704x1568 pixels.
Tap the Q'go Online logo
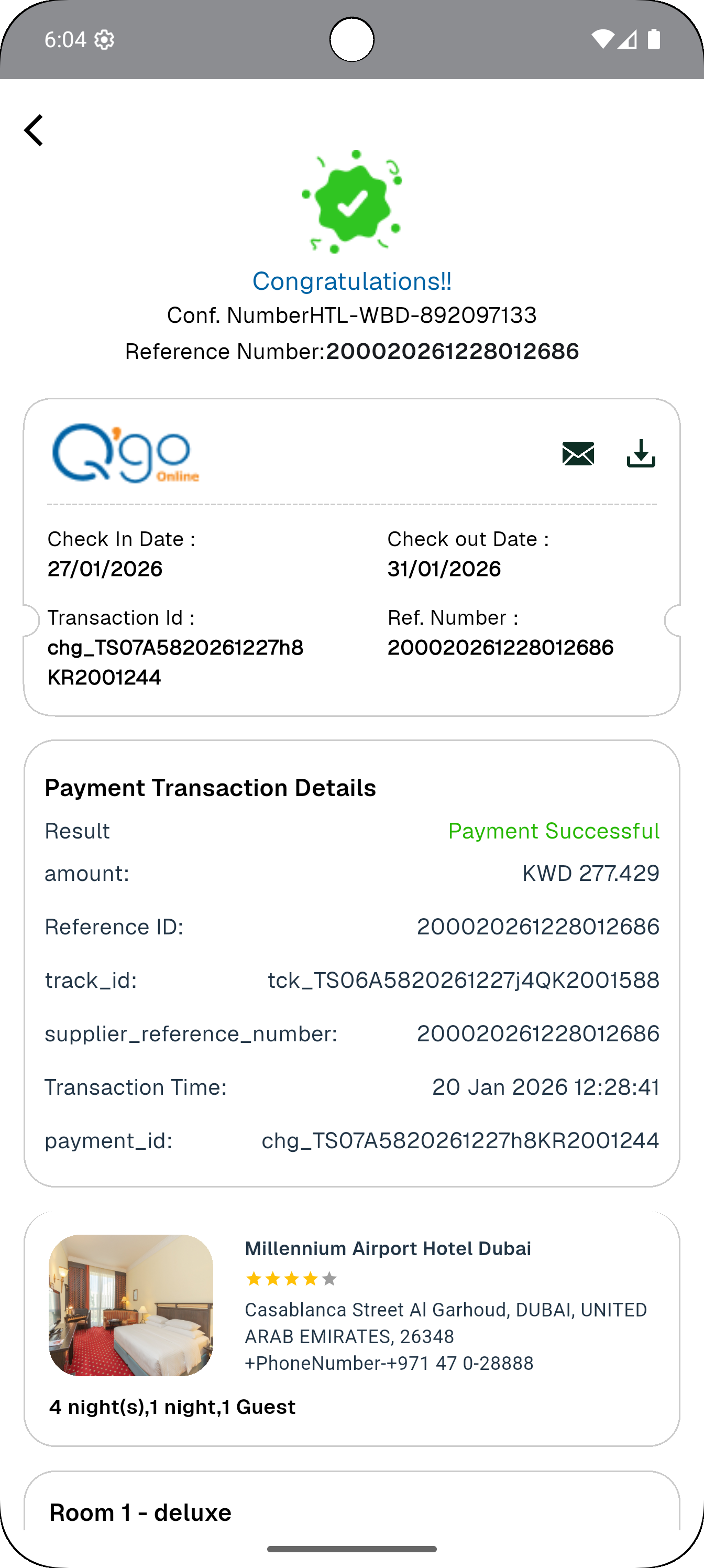pyautogui.click(x=125, y=453)
